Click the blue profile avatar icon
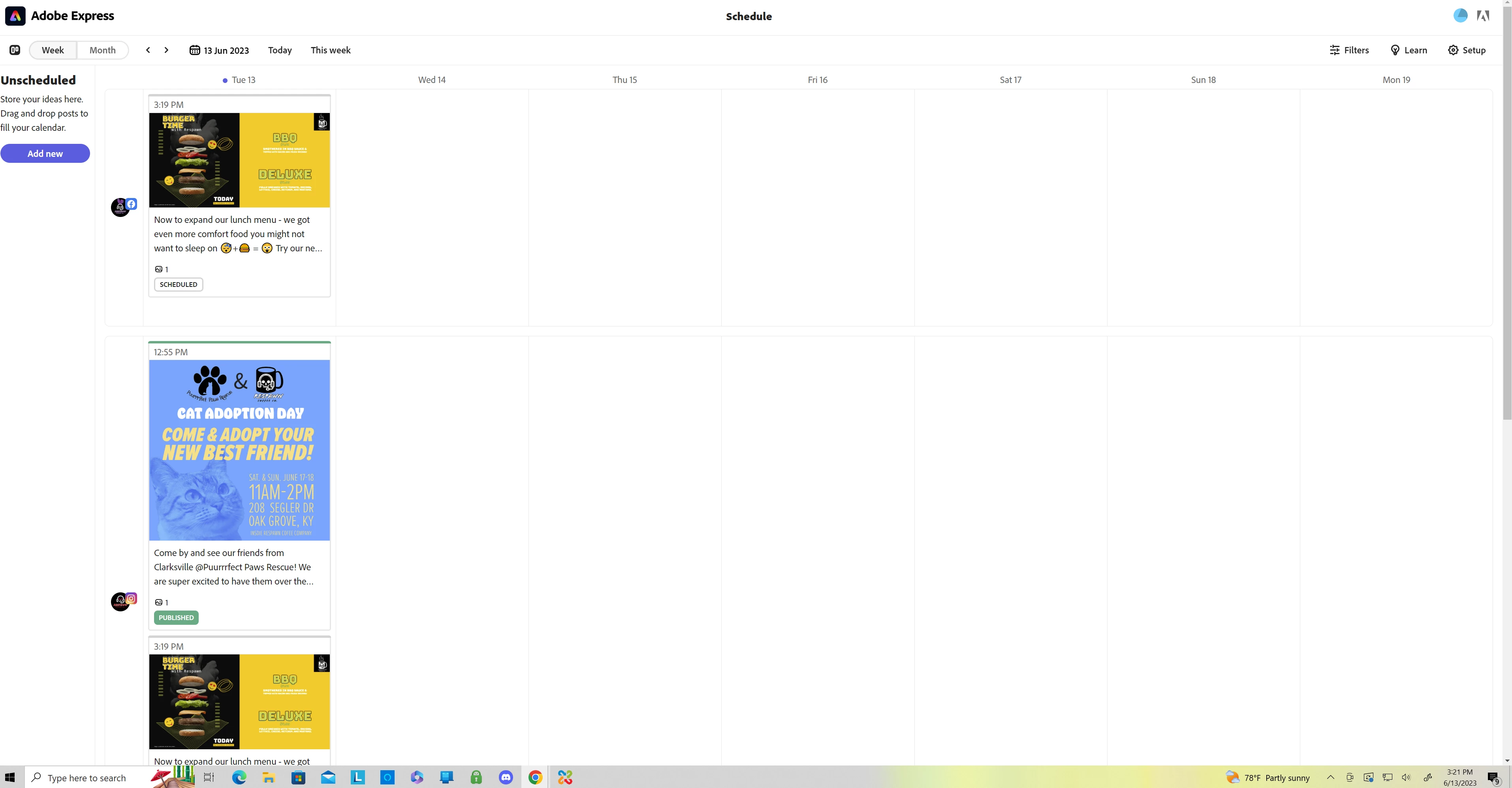The width and height of the screenshot is (1512, 788). (x=1460, y=16)
